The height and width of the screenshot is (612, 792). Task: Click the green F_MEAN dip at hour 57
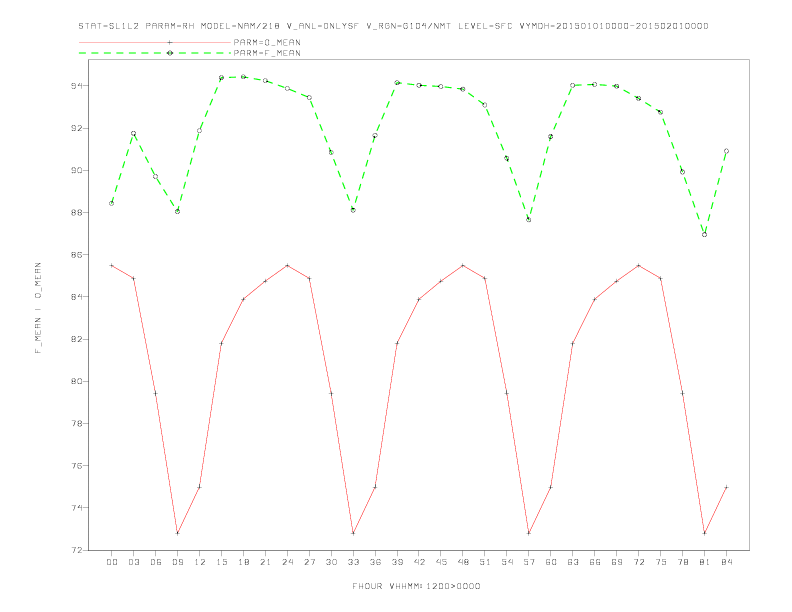point(529,220)
